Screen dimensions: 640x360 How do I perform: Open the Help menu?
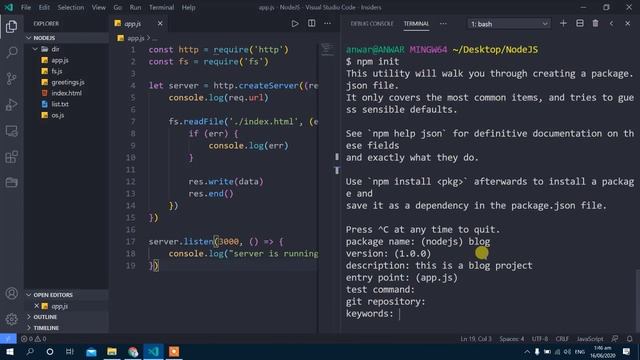click(188, 7)
